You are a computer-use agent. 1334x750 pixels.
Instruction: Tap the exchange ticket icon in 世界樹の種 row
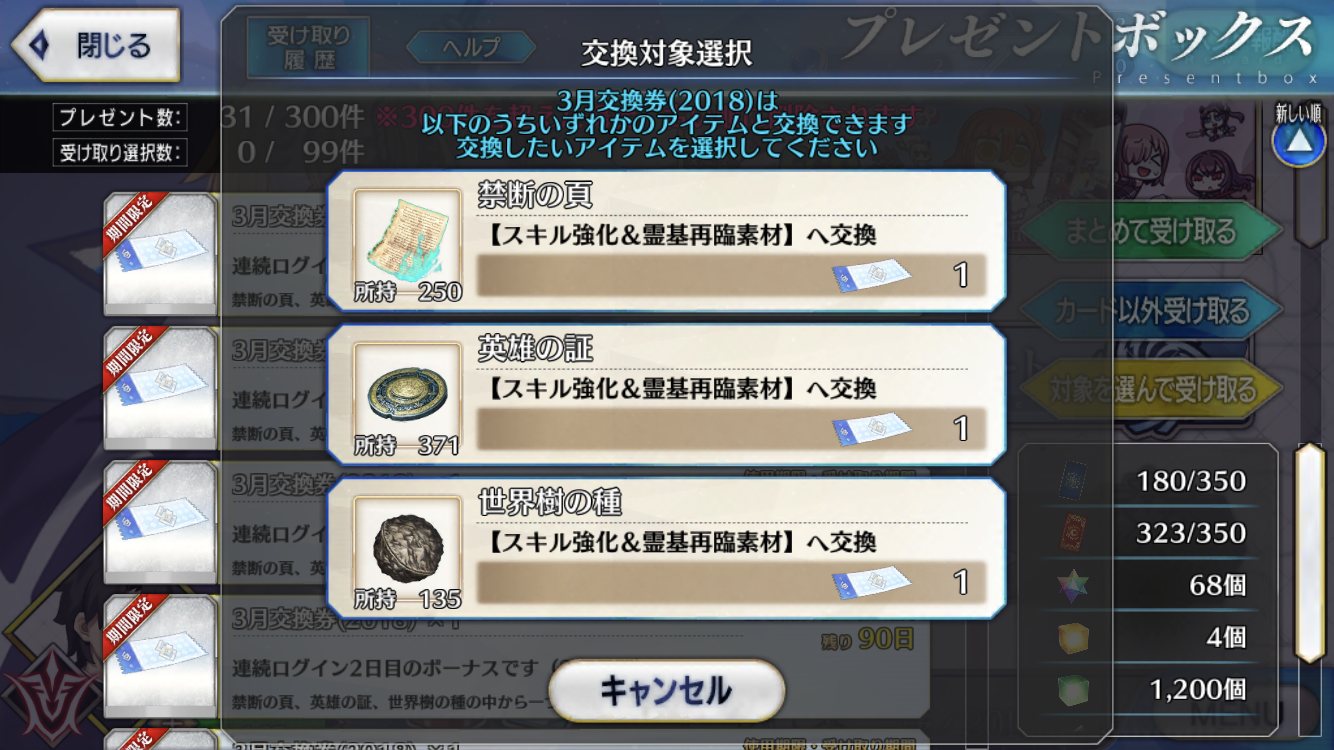pos(871,582)
